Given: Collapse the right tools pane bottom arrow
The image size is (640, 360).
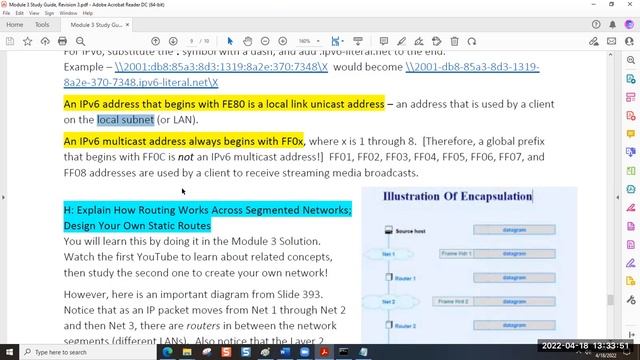Looking at the screenshot, I should 632,335.
